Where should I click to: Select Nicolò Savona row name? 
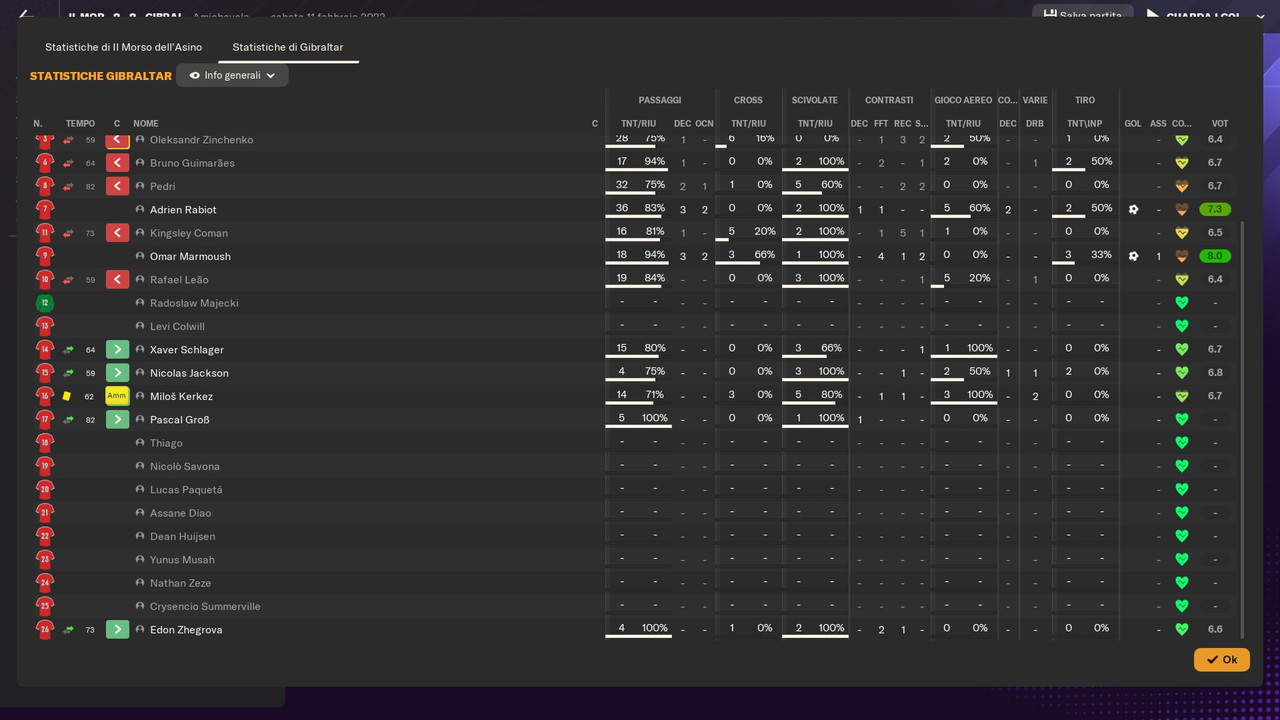(x=185, y=466)
